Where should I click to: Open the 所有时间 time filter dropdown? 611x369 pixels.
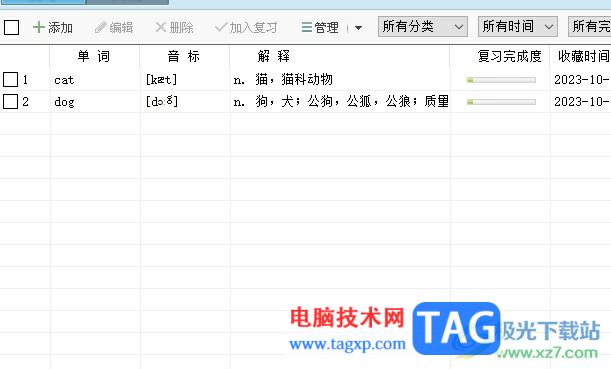point(517,26)
